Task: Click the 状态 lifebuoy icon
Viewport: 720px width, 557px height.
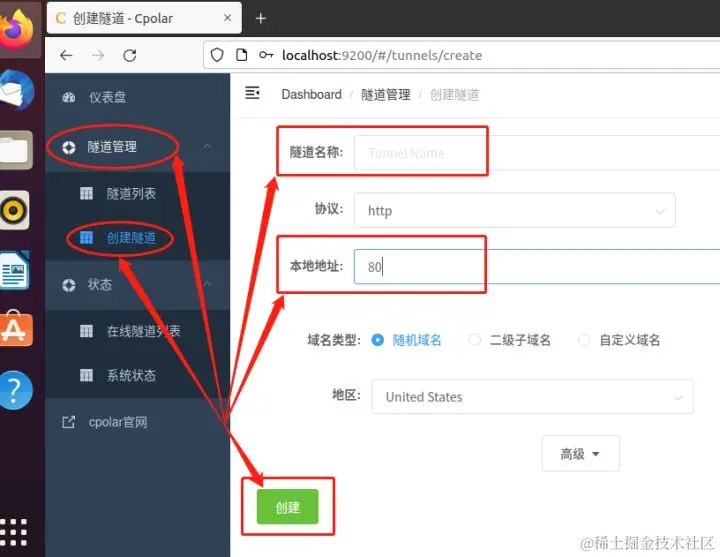Action: click(69, 285)
